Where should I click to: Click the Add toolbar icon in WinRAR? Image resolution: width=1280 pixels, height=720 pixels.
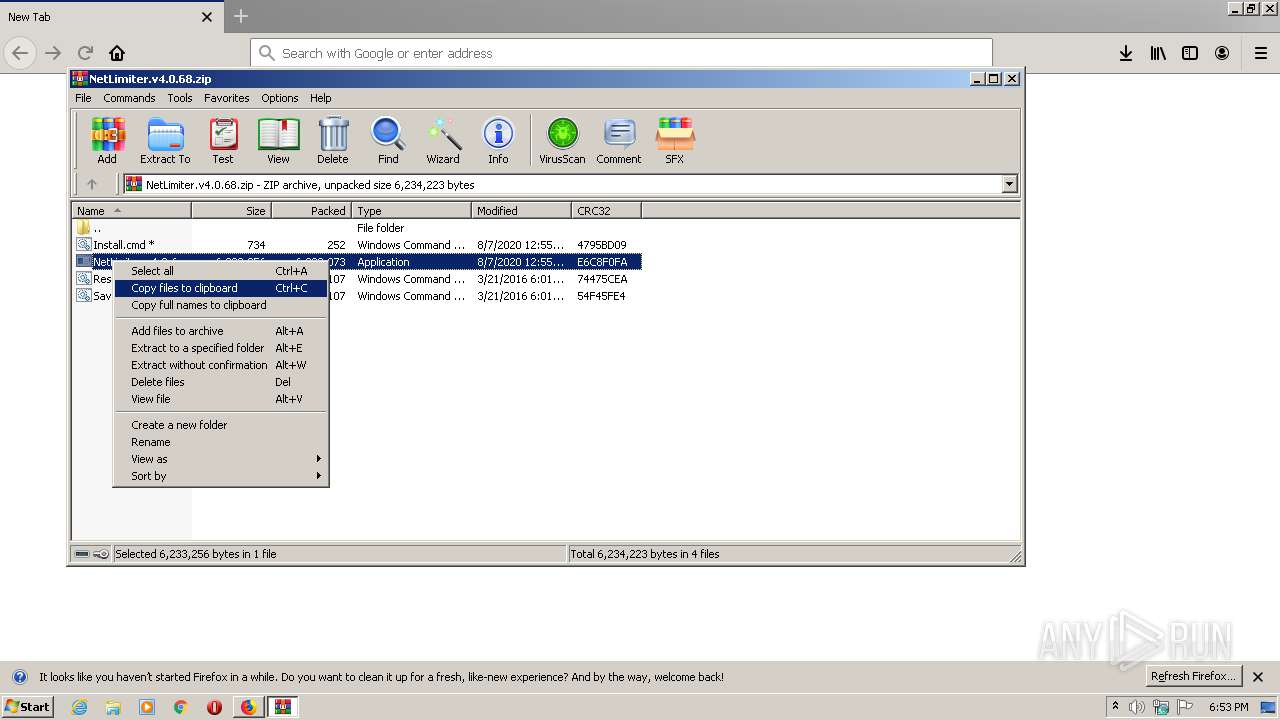click(107, 140)
